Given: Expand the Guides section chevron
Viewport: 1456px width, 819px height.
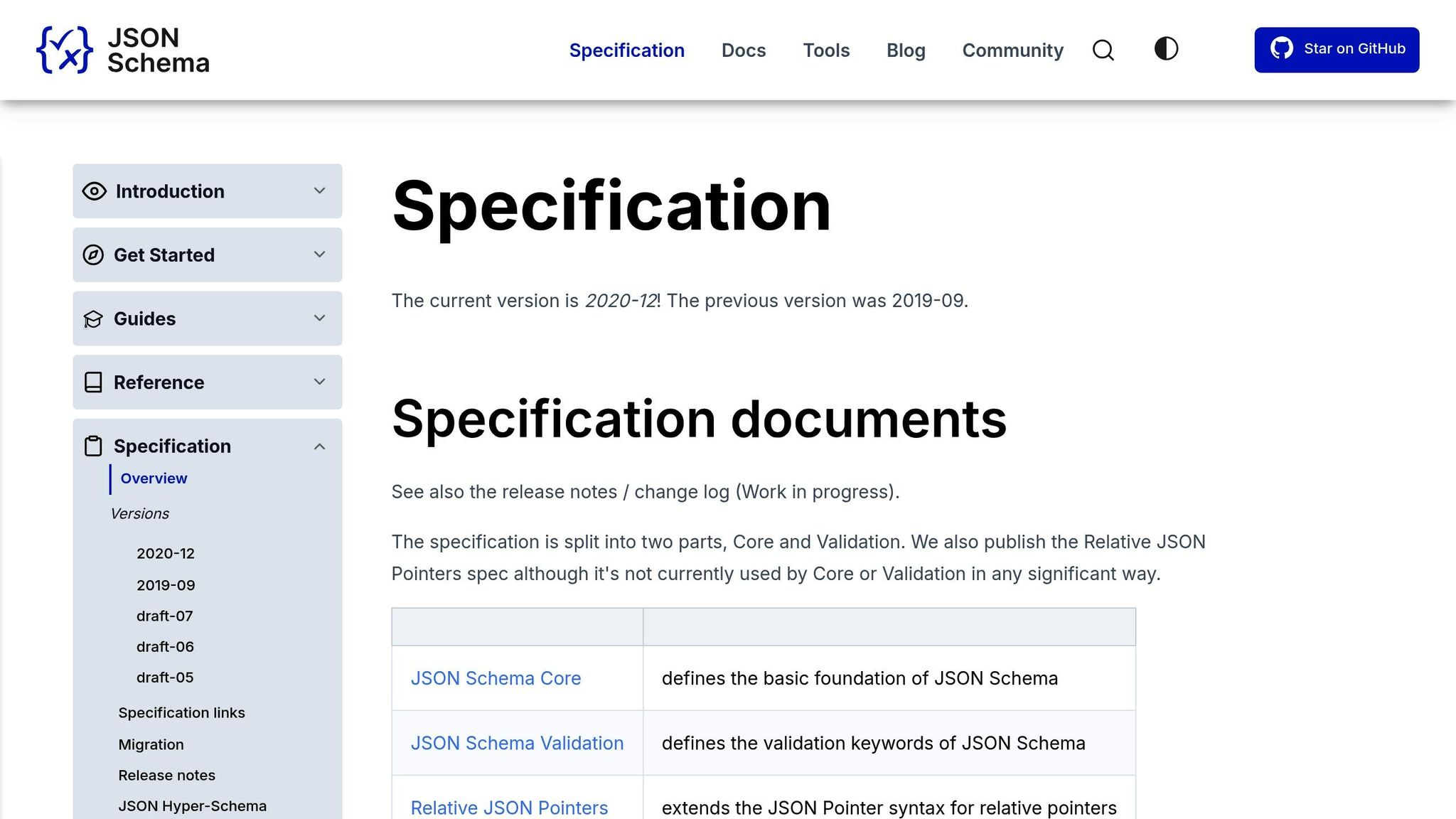Looking at the screenshot, I should pyautogui.click(x=320, y=318).
